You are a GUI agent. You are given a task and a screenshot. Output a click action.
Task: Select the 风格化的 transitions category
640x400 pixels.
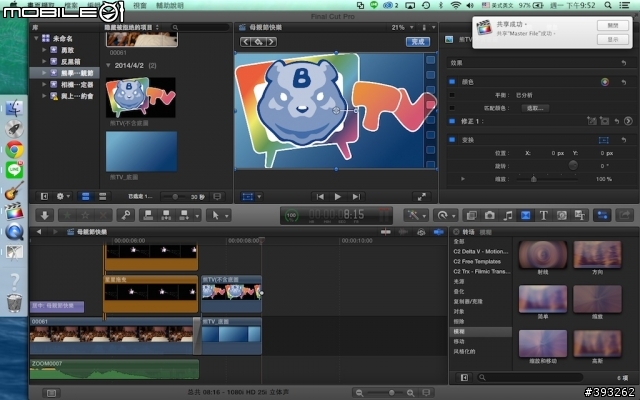coord(464,351)
